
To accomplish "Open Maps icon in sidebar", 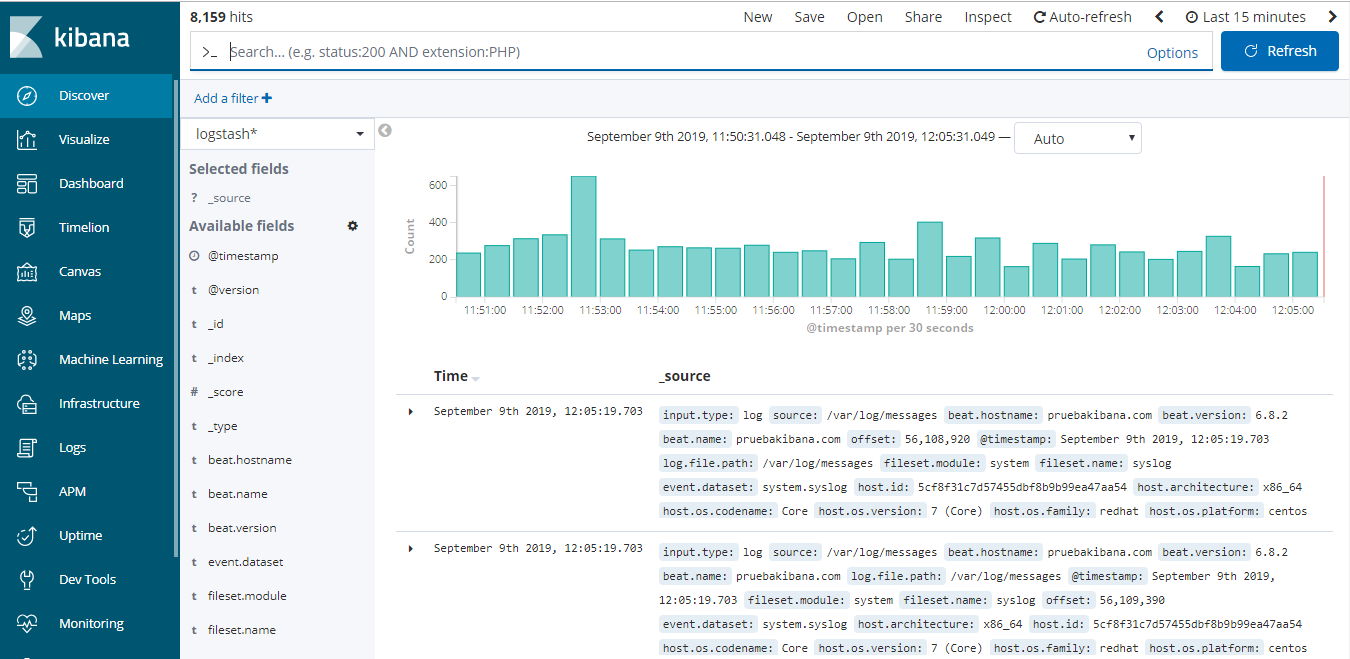I will coord(27,316).
